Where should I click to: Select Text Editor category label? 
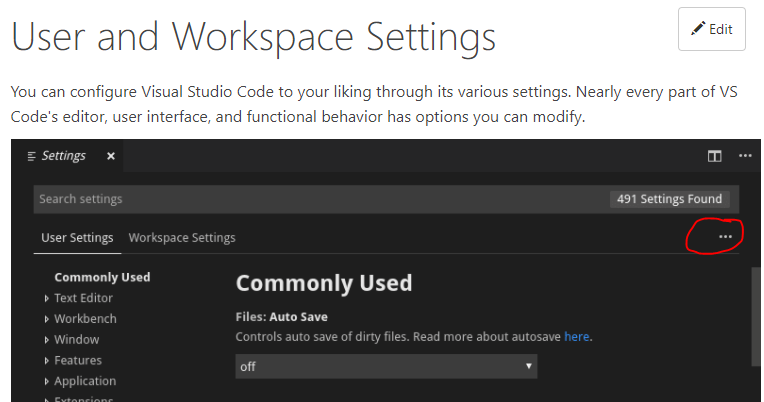tap(83, 298)
